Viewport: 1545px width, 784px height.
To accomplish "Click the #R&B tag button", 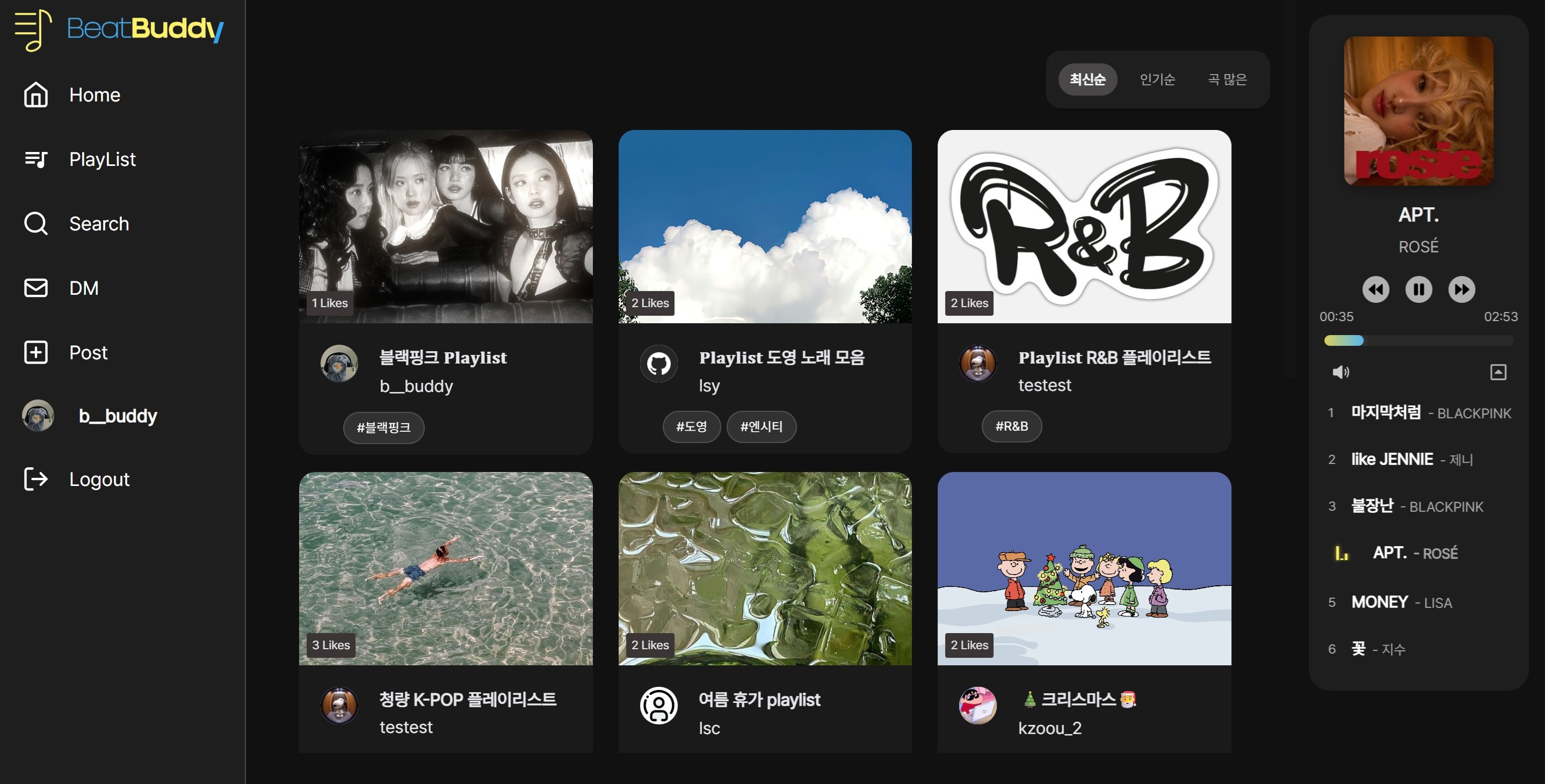I will coord(1011,426).
